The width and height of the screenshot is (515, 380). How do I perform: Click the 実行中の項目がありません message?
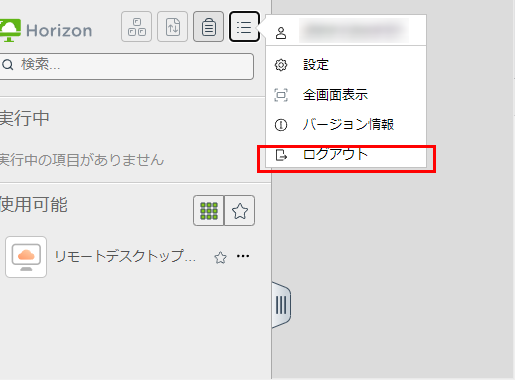(82, 160)
